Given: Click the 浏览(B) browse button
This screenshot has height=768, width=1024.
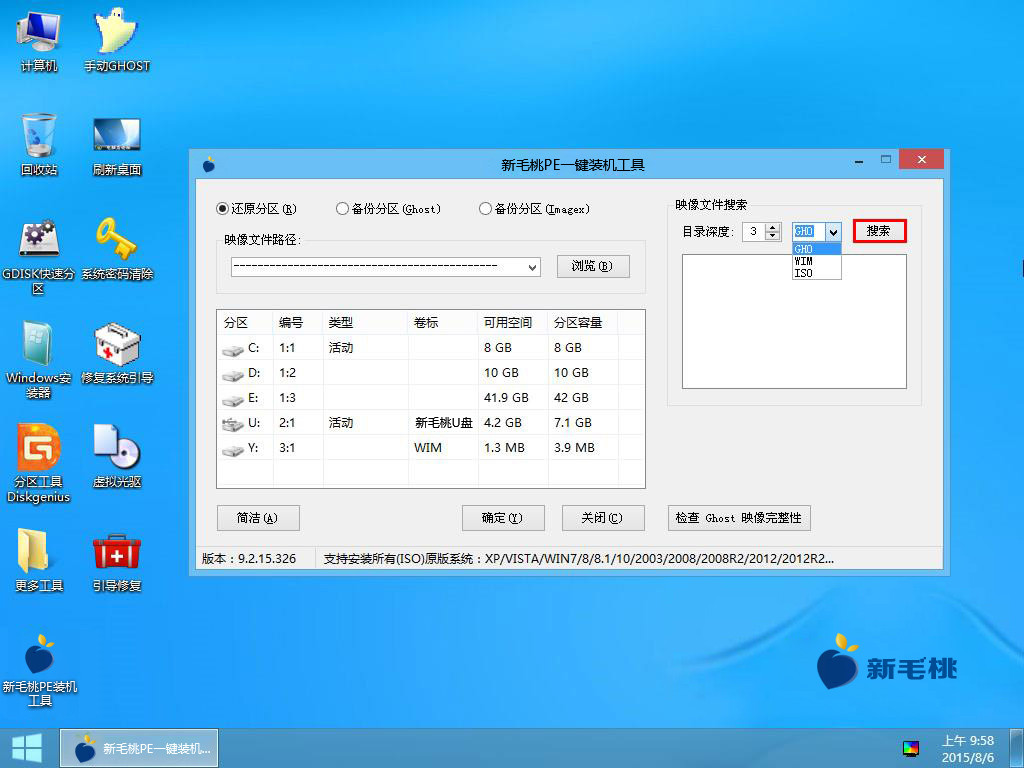Looking at the screenshot, I should click(593, 266).
